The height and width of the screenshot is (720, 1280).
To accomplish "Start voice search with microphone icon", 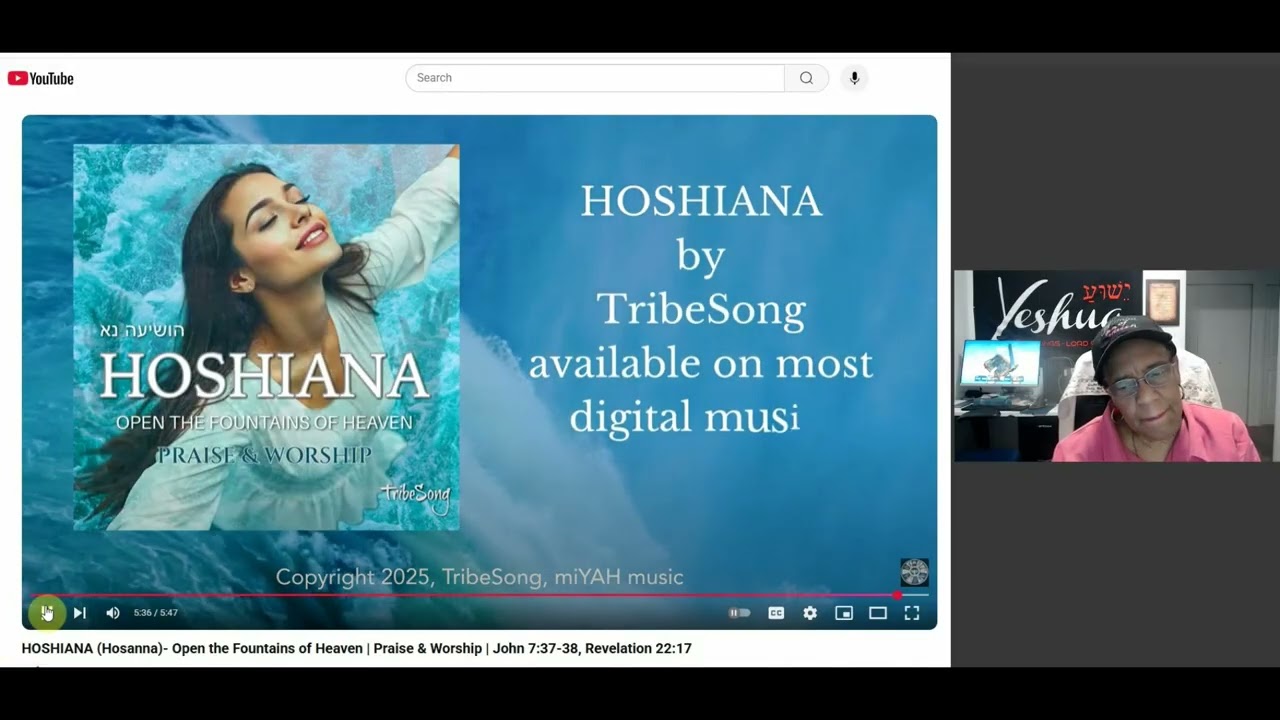I will (854, 78).
